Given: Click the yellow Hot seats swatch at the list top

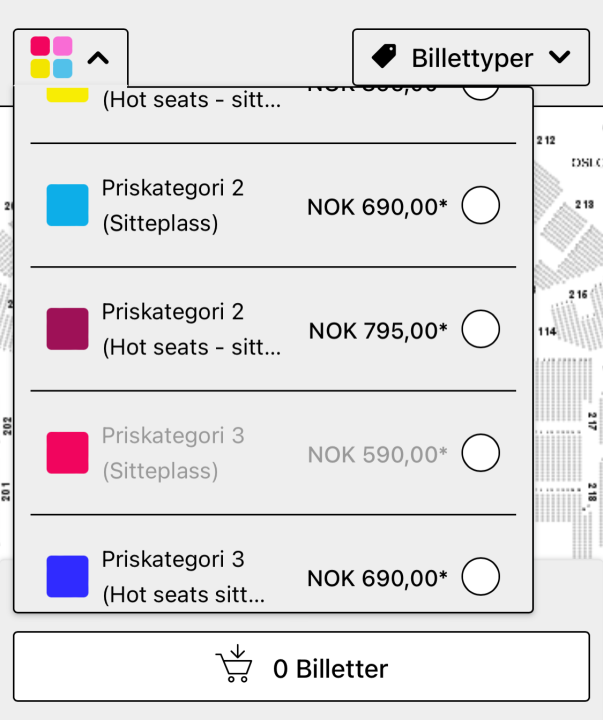Looking at the screenshot, I should 68,95.
